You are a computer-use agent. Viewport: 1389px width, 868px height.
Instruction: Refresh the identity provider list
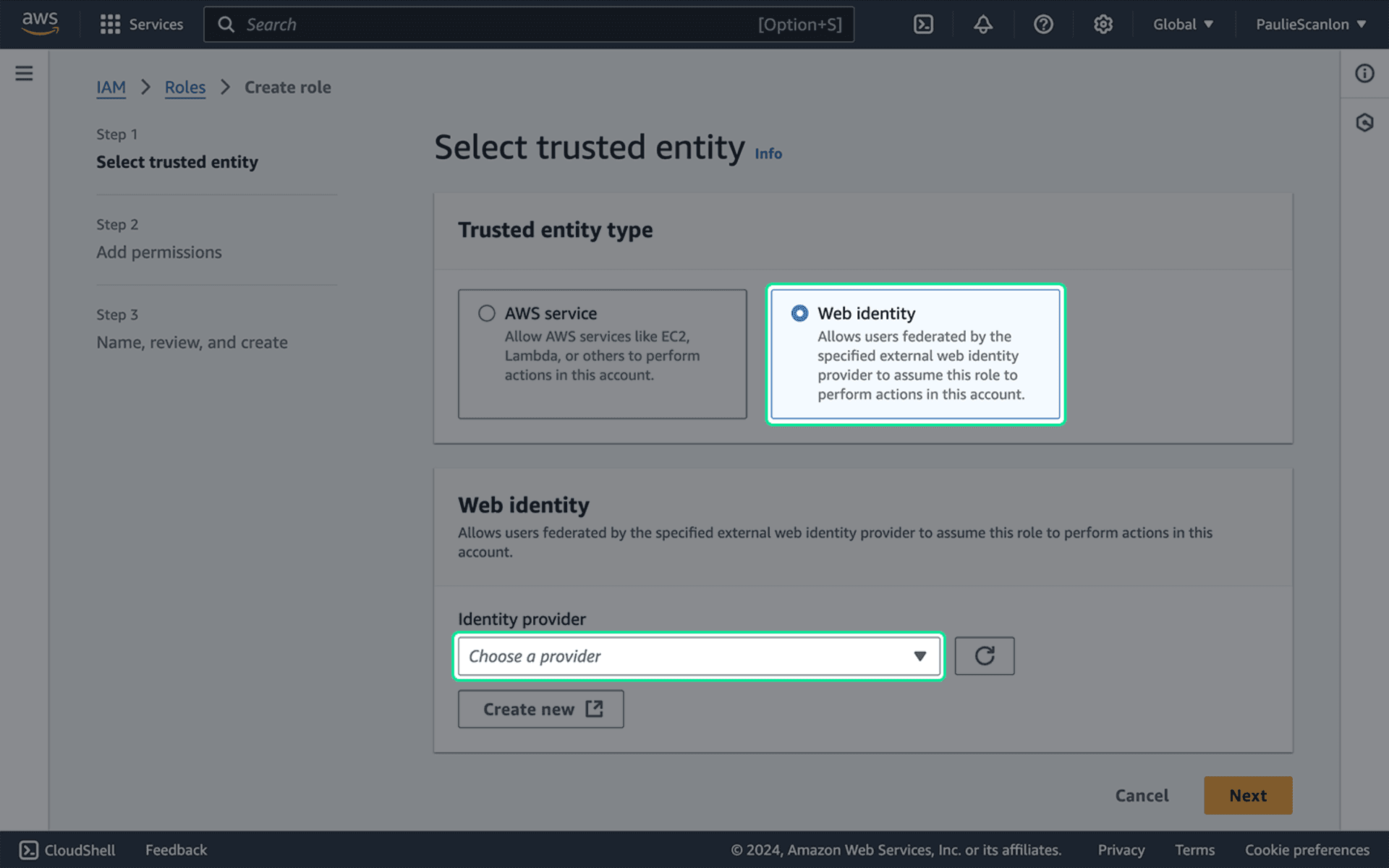(985, 655)
